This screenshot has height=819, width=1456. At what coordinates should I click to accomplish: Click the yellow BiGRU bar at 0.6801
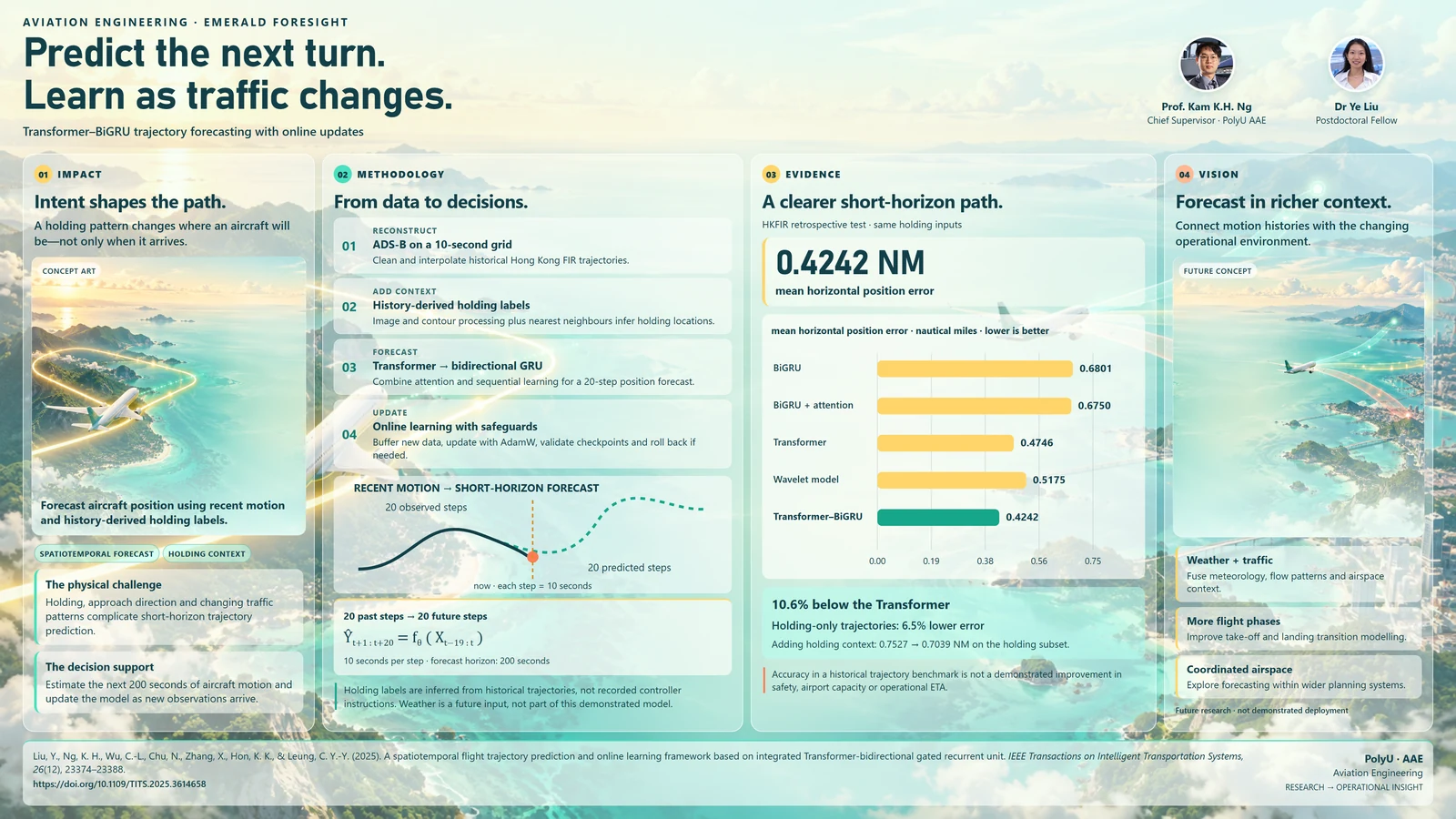[975, 369]
